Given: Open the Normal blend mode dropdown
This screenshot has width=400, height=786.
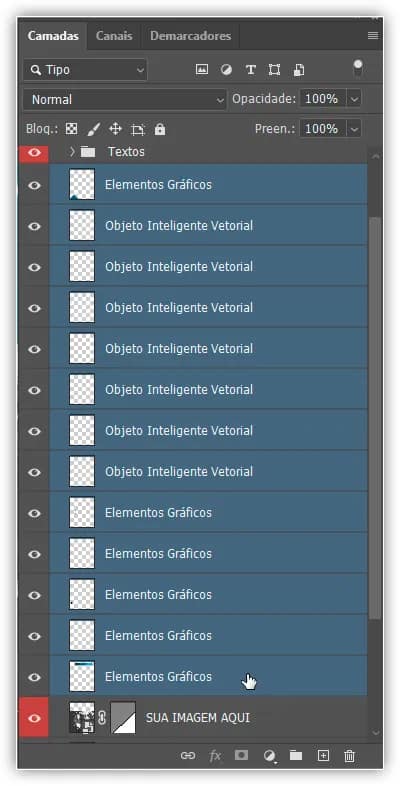Looking at the screenshot, I should (x=125, y=99).
